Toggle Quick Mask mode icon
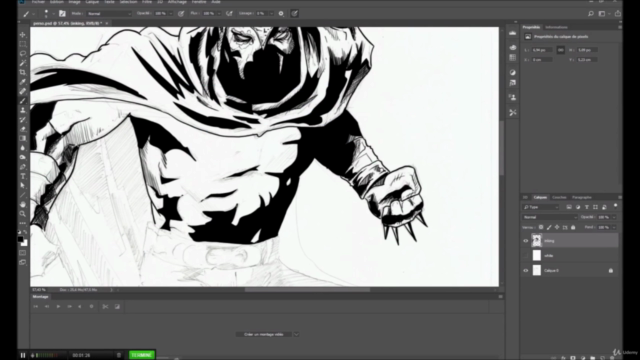The image size is (640, 360). [23, 253]
